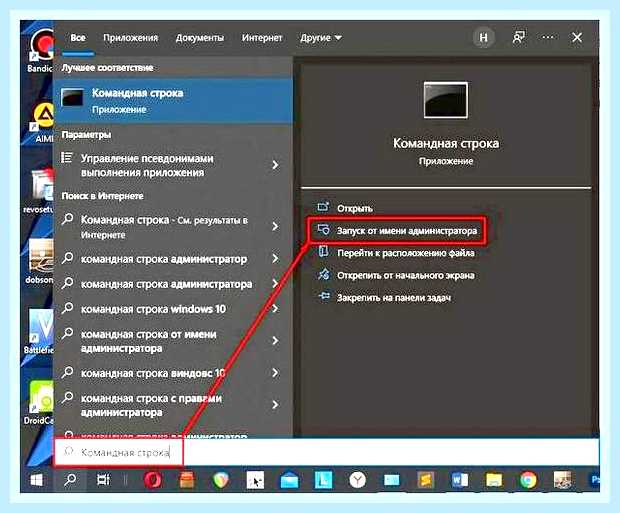The width and height of the screenshot is (620, 513).
Task: Open Battlefield desktop shortcut
Action: [x=40, y=331]
